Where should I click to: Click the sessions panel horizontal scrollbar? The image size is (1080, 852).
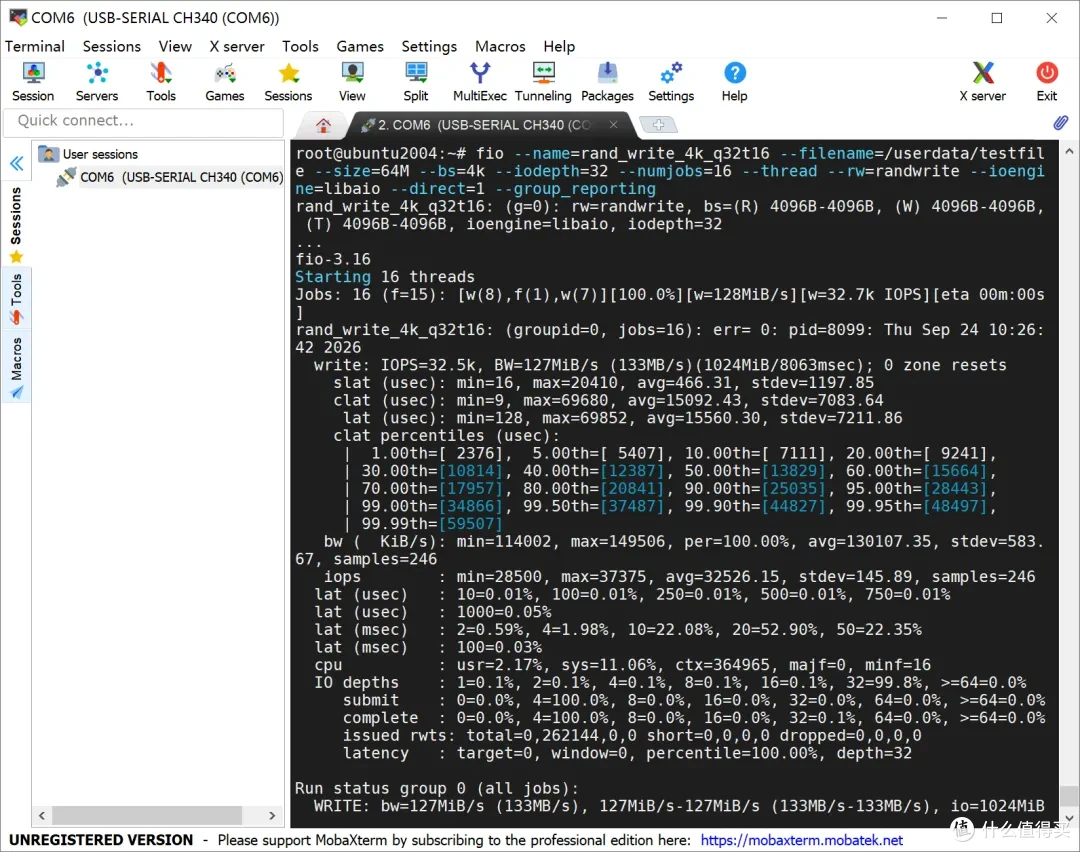147,815
